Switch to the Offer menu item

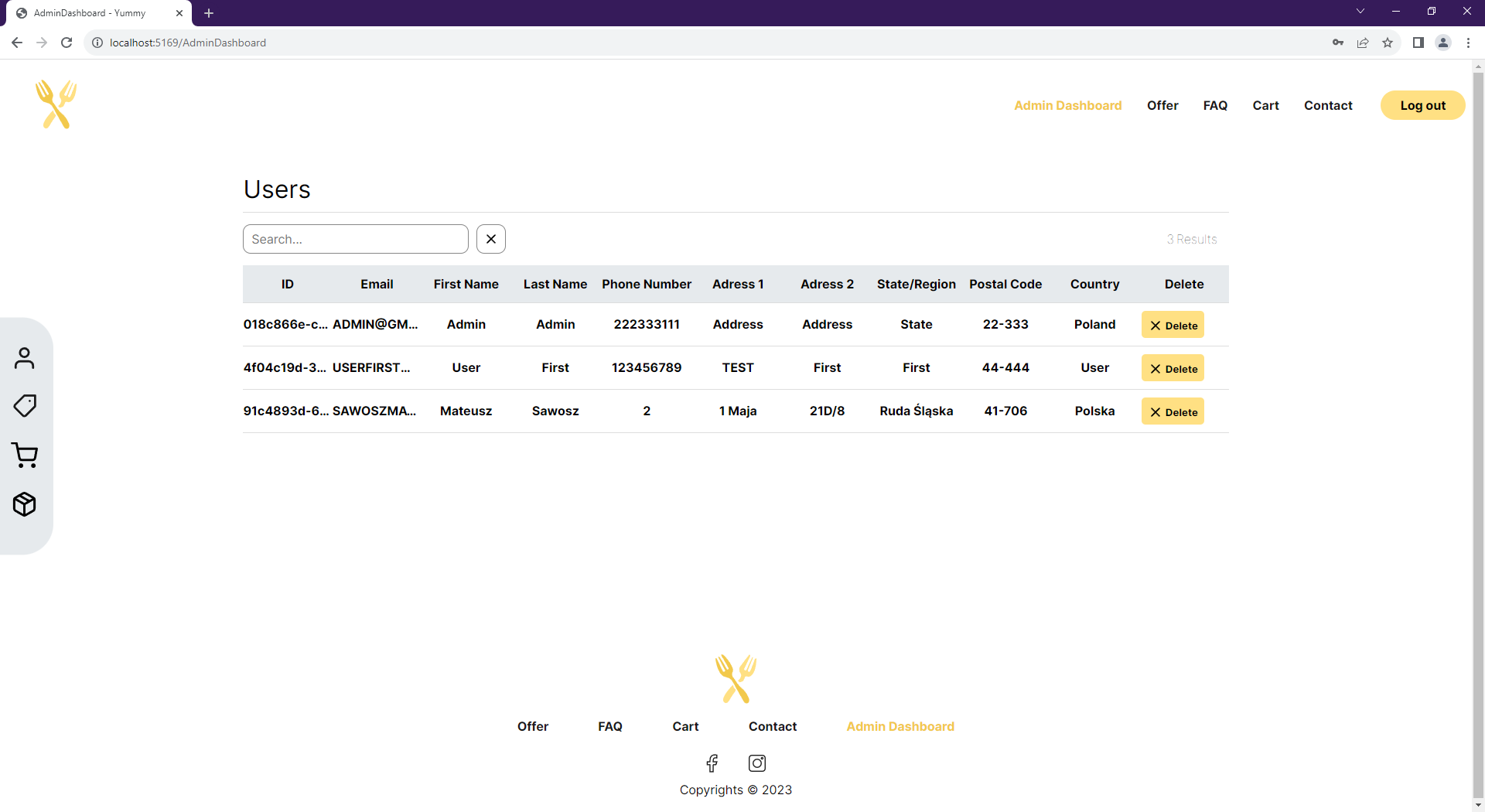coord(1162,105)
